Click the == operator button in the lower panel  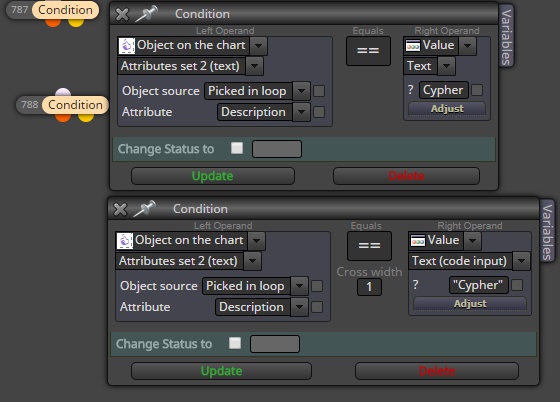[369, 246]
